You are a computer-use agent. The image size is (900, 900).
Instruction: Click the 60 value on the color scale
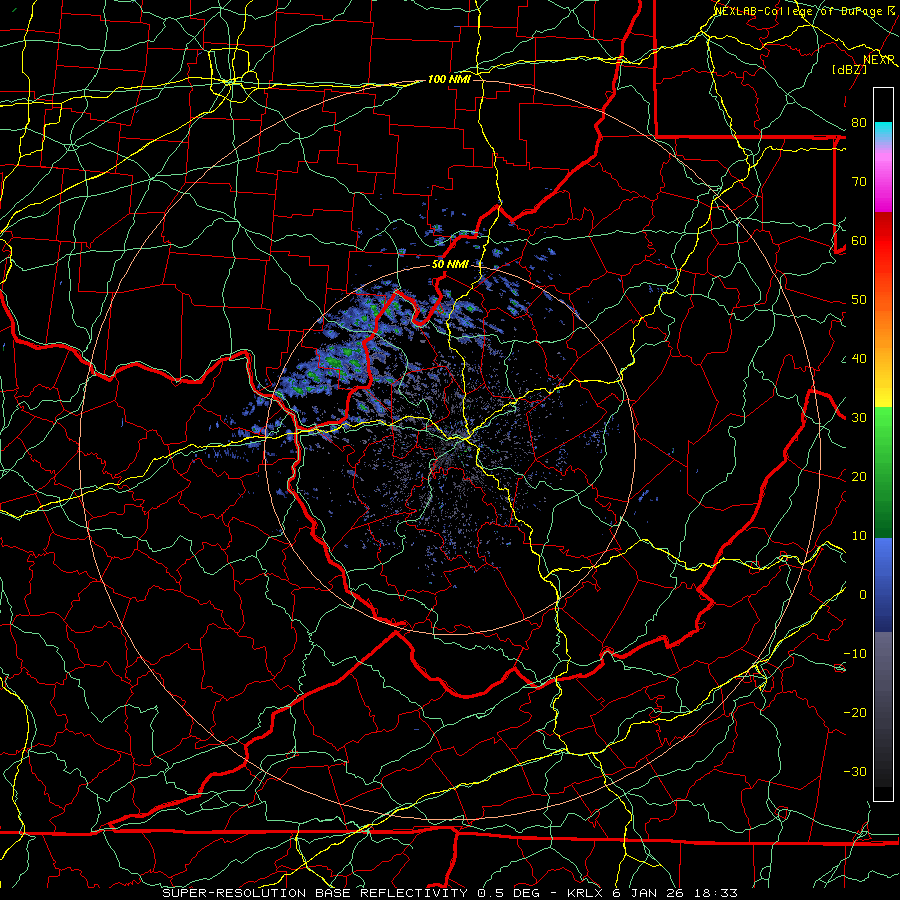859,240
